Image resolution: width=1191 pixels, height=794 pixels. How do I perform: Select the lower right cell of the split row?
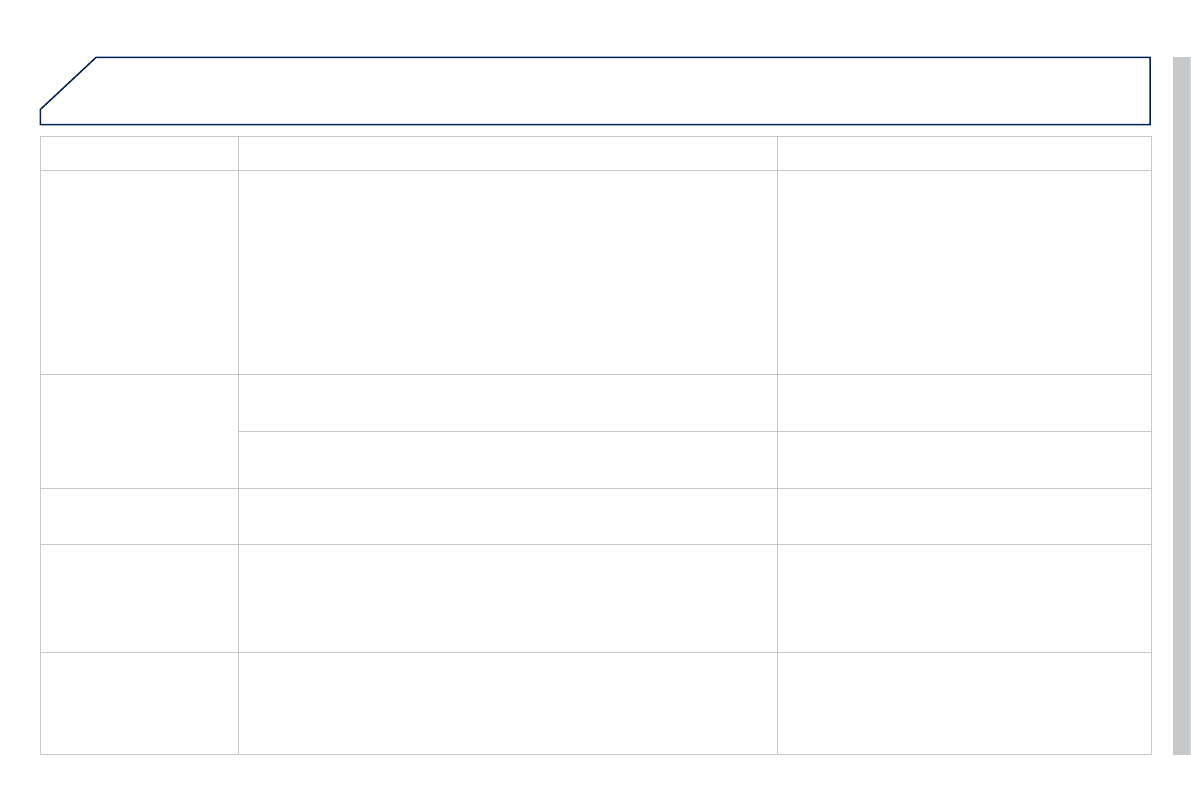tap(964, 460)
